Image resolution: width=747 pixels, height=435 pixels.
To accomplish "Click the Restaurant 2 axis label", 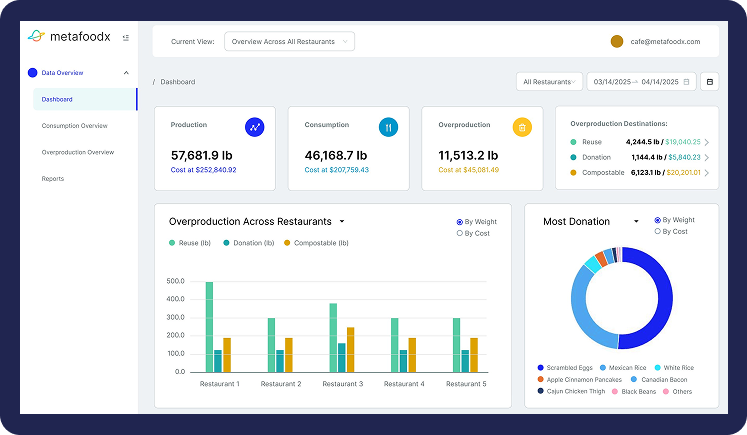I will [x=281, y=384].
